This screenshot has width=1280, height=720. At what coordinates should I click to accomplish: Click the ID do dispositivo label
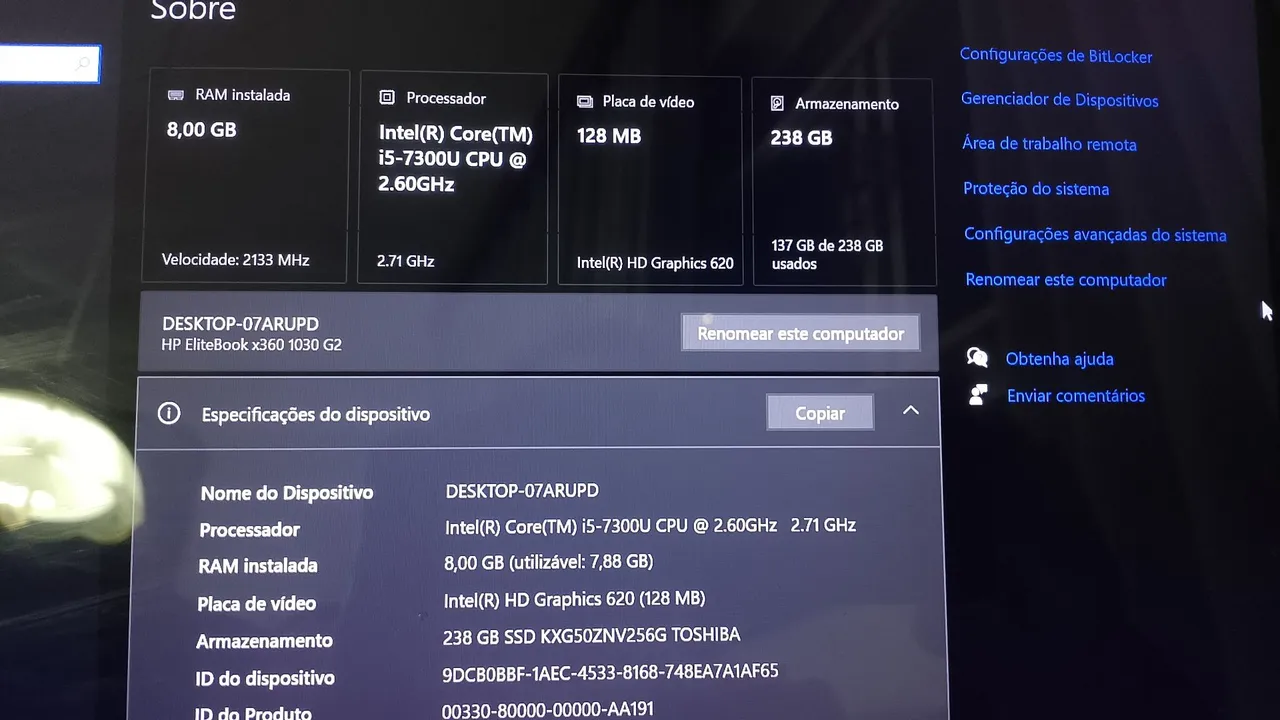point(265,679)
